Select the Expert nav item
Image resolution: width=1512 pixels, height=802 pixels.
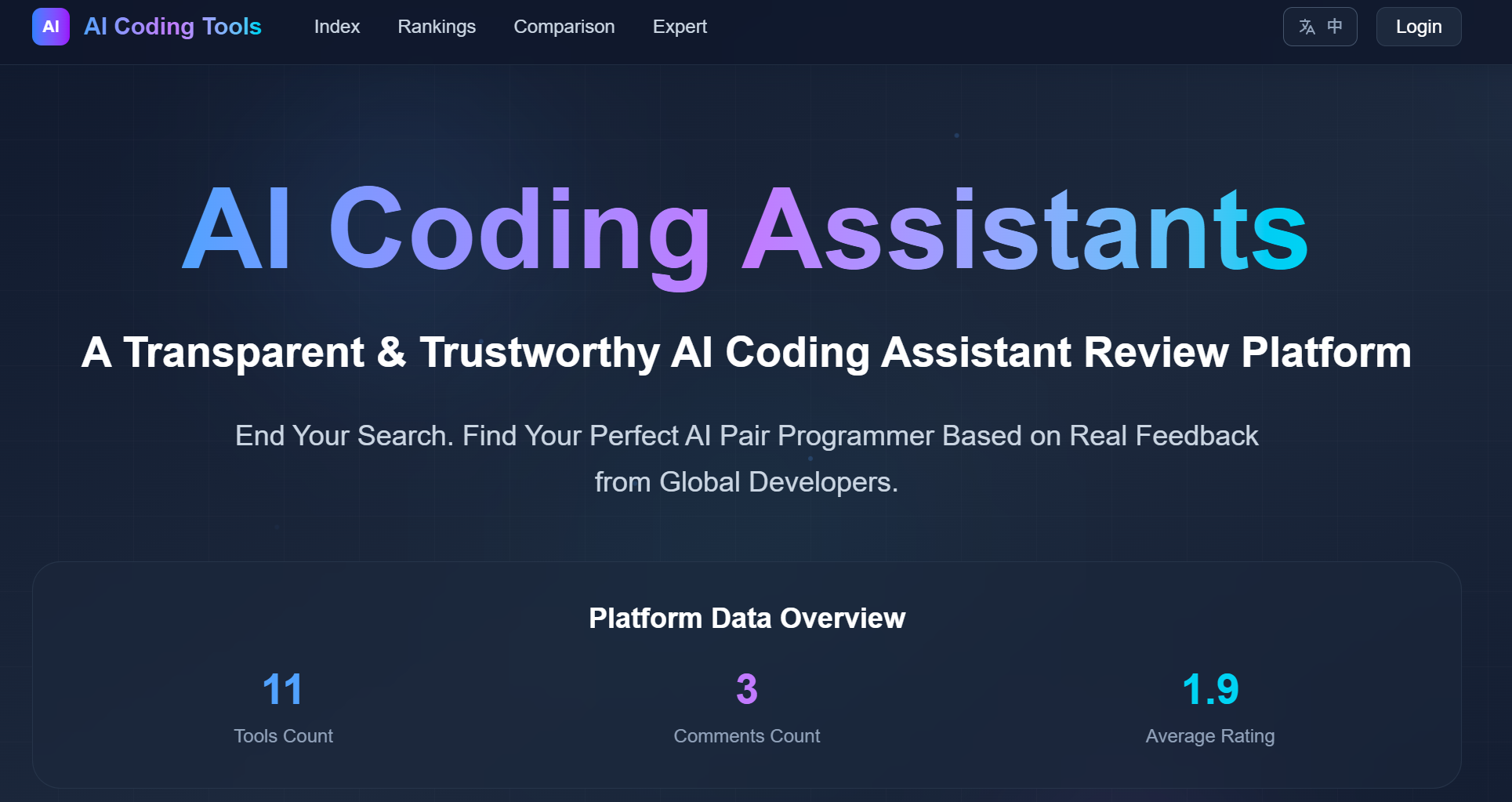coord(680,27)
